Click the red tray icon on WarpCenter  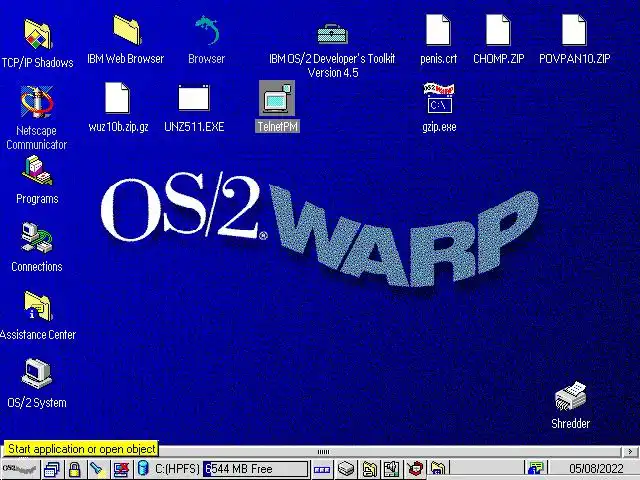[416, 469]
